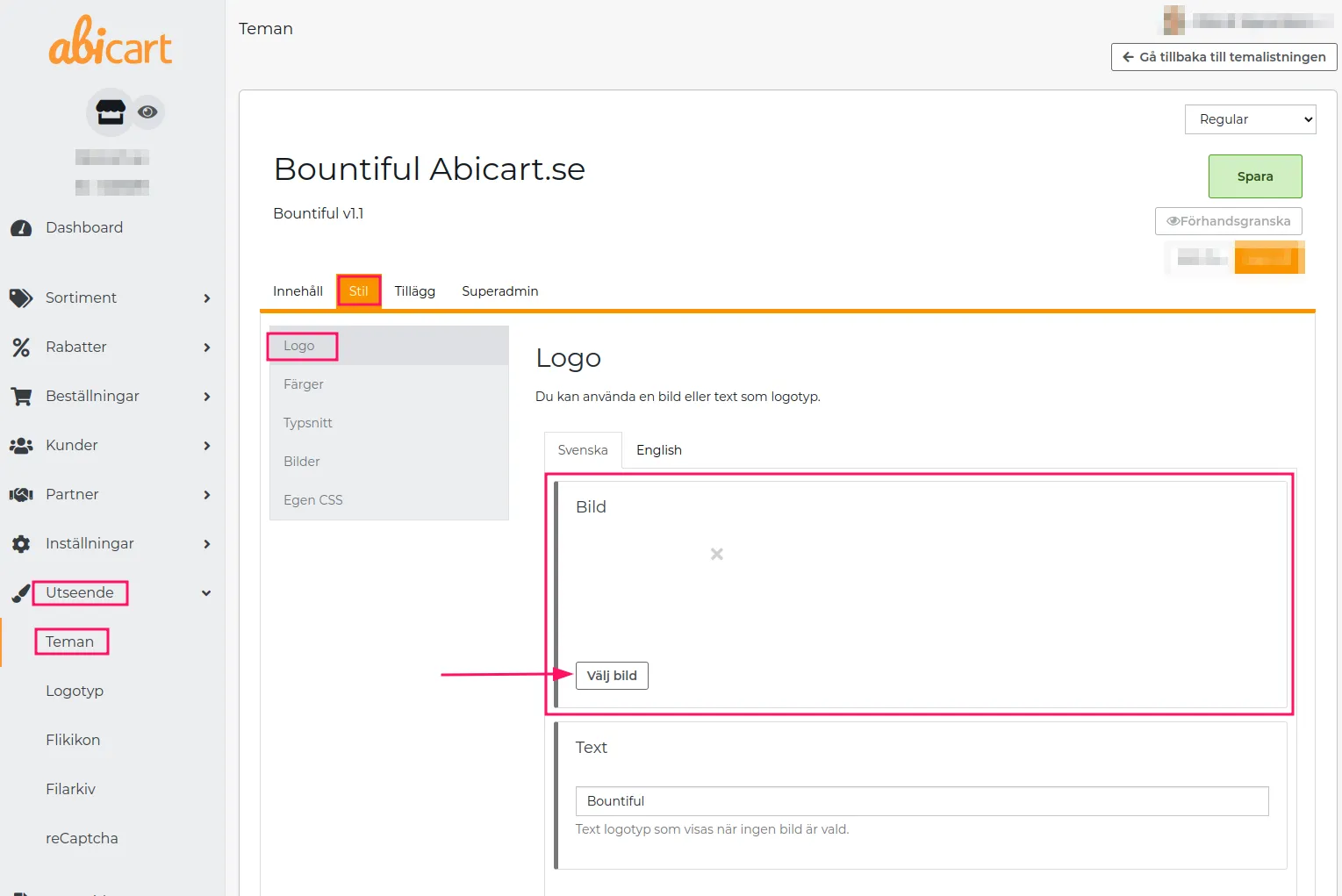This screenshot has height=896, width=1342.
Task: Open Flikikon in the sidebar
Action: click(73, 740)
